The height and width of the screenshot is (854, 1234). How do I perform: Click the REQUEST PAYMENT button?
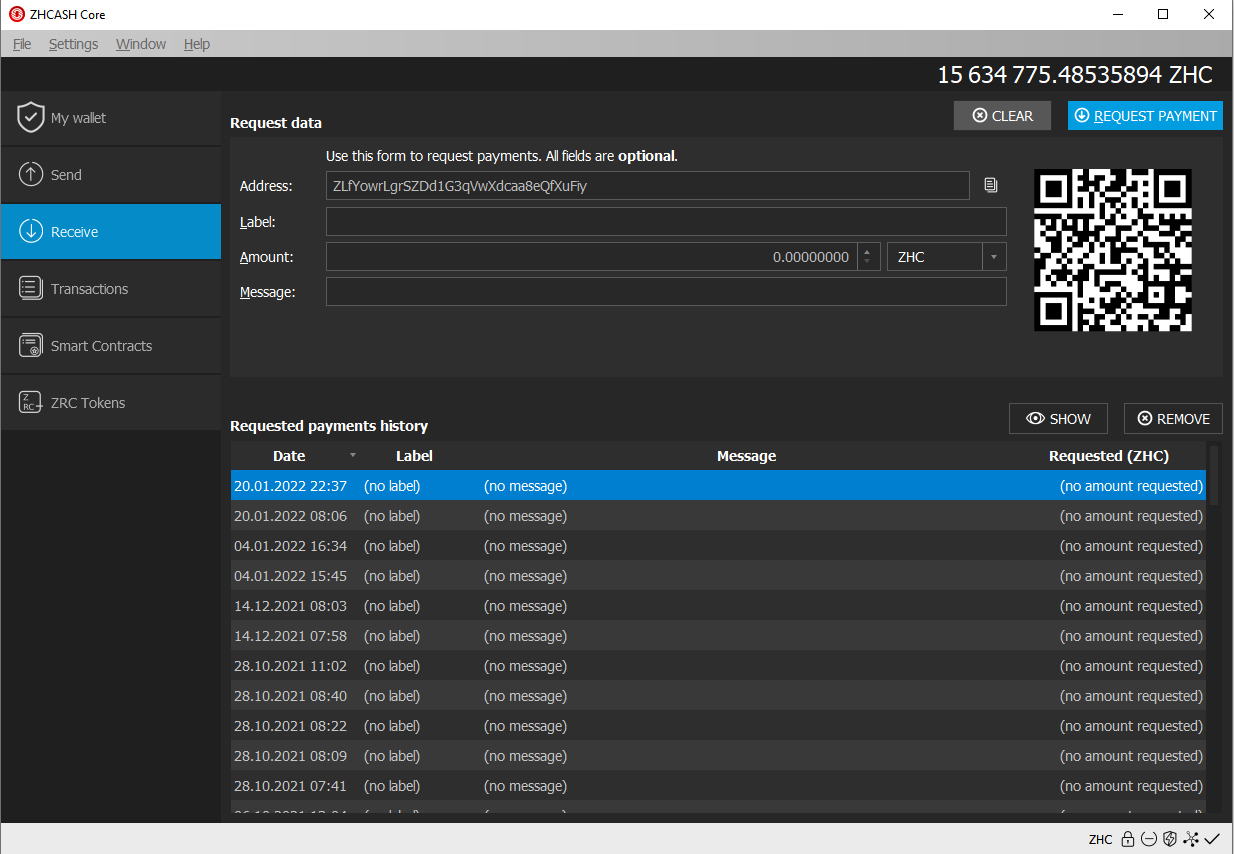(1145, 116)
